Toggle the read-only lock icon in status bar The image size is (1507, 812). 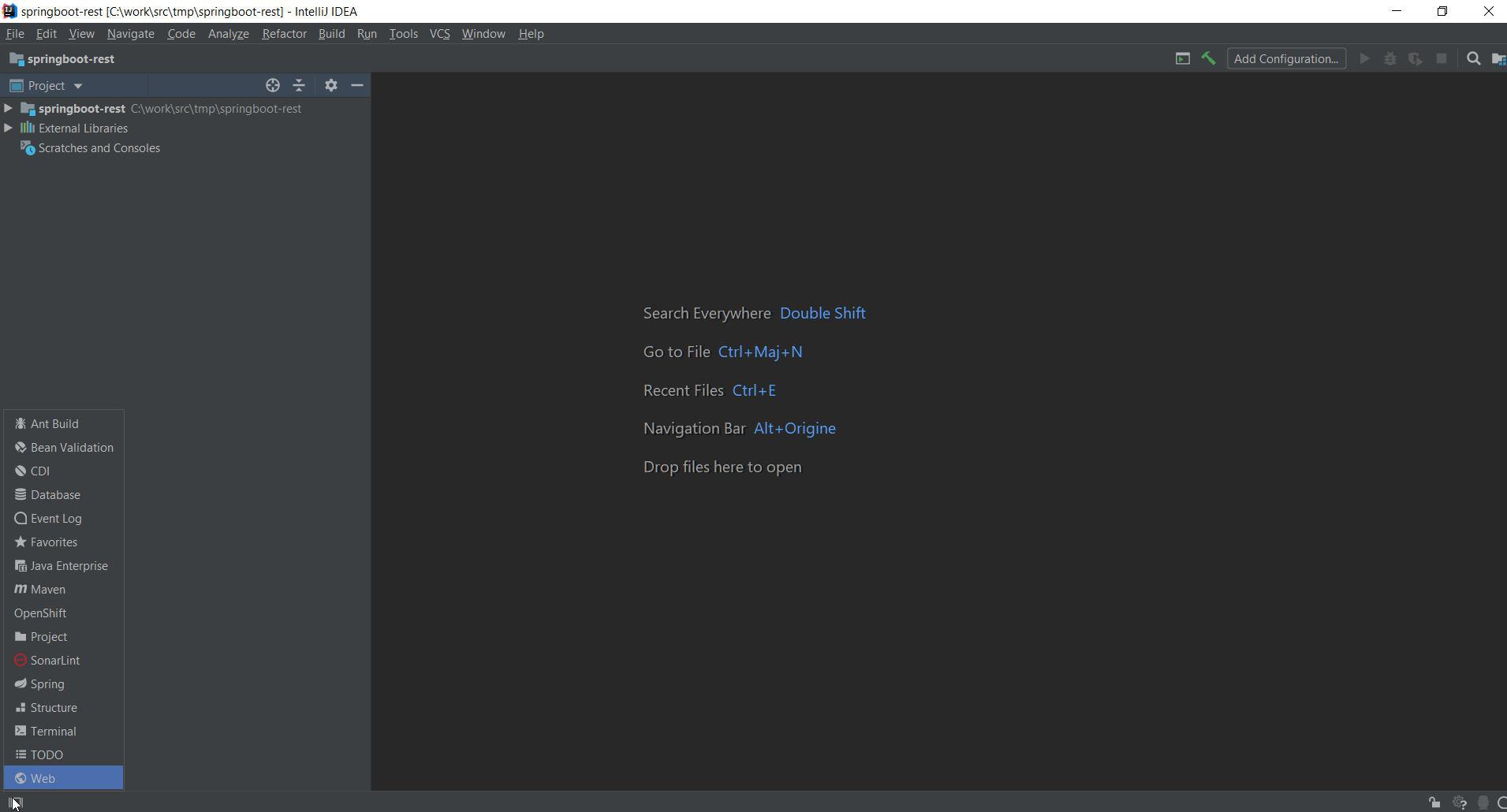pyautogui.click(x=1434, y=803)
